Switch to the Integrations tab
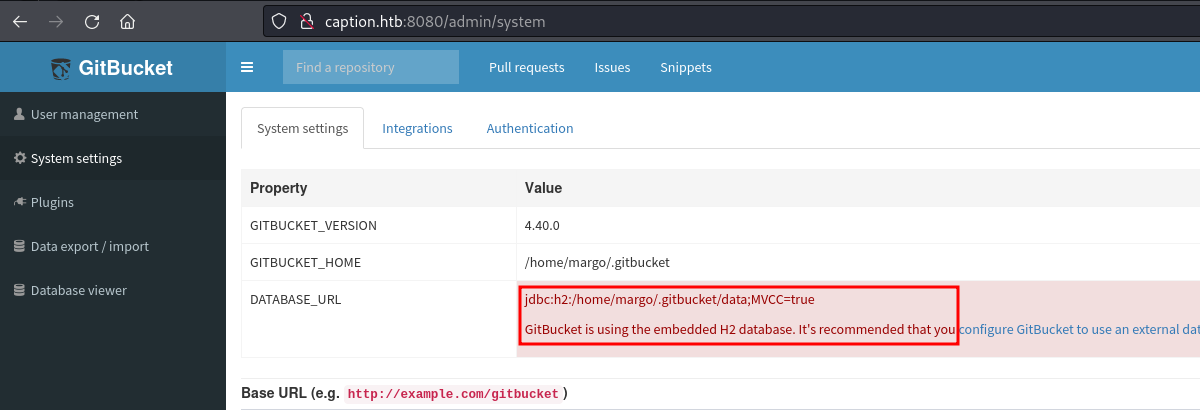1200x410 pixels. [417, 128]
